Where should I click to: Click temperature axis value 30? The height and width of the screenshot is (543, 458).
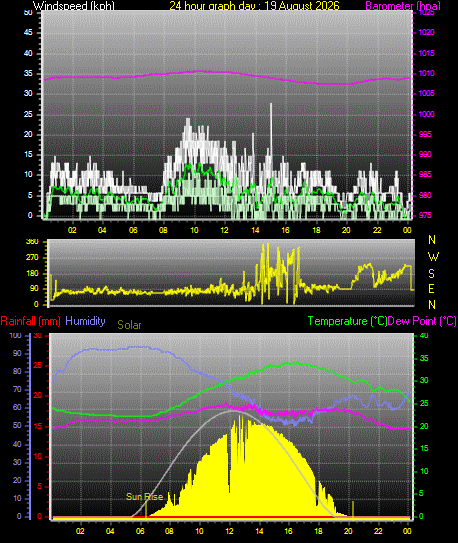click(x=424, y=380)
